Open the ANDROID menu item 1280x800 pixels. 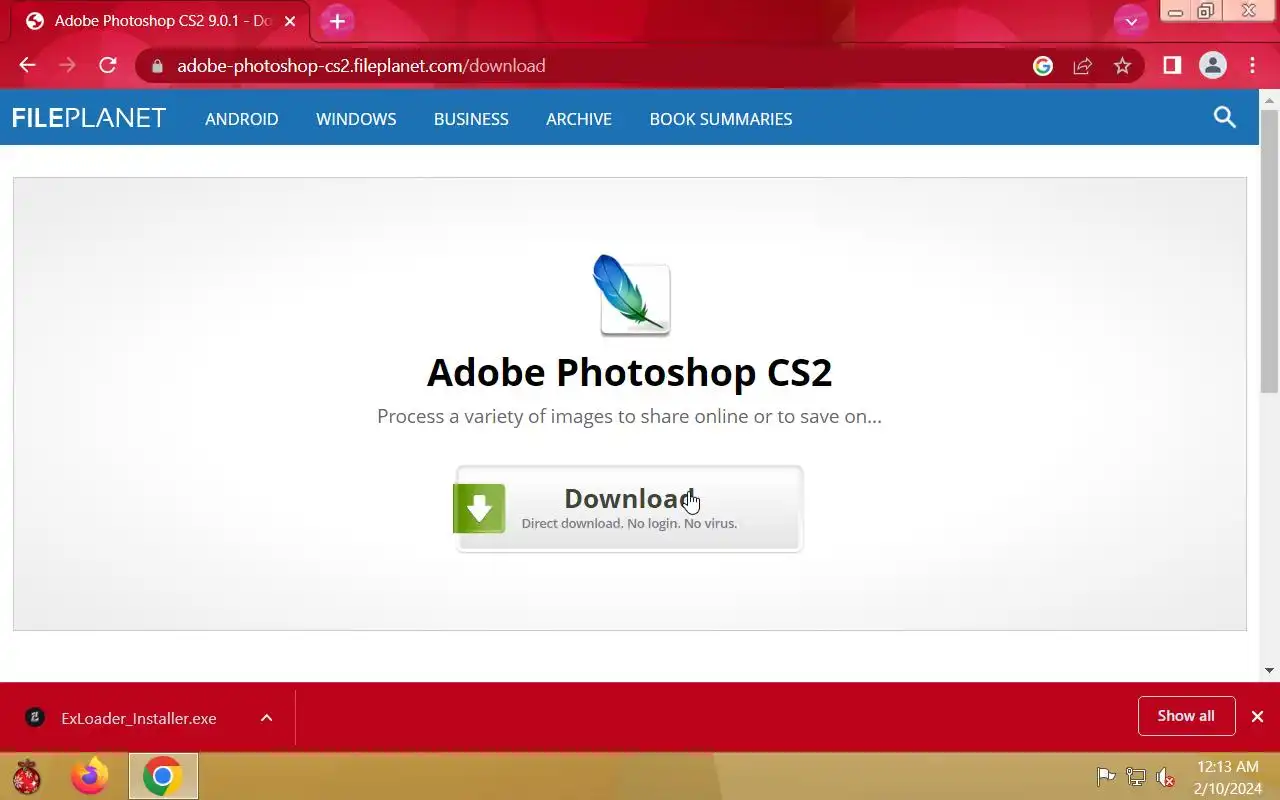pos(242,119)
